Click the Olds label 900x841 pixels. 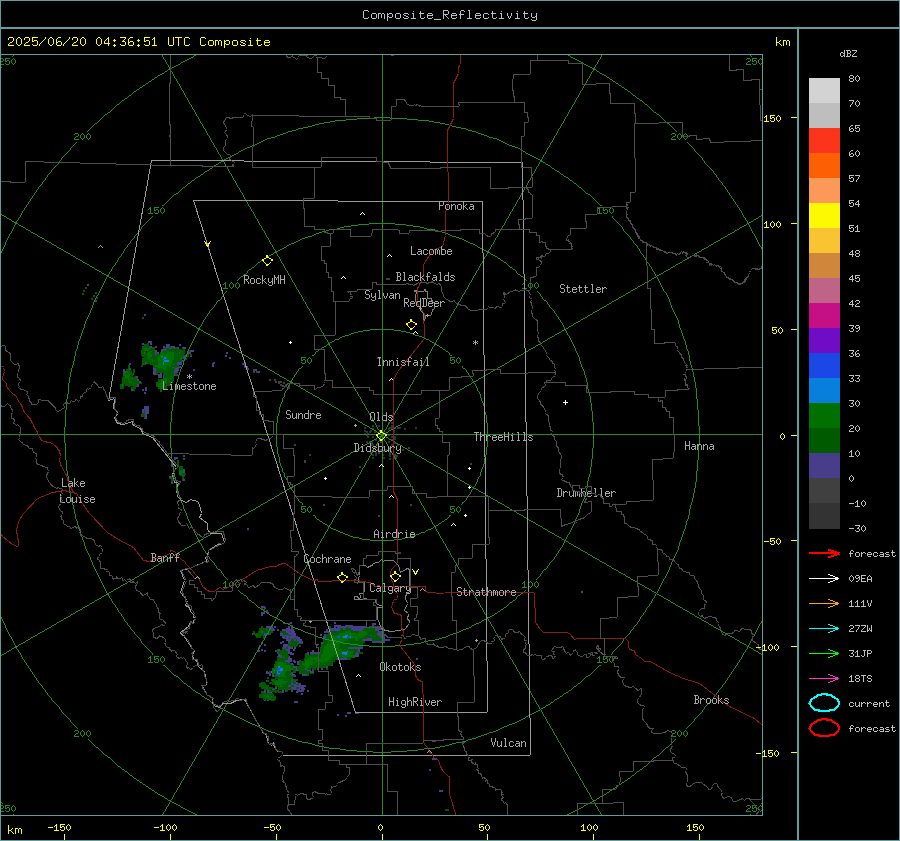(x=381, y=417)
